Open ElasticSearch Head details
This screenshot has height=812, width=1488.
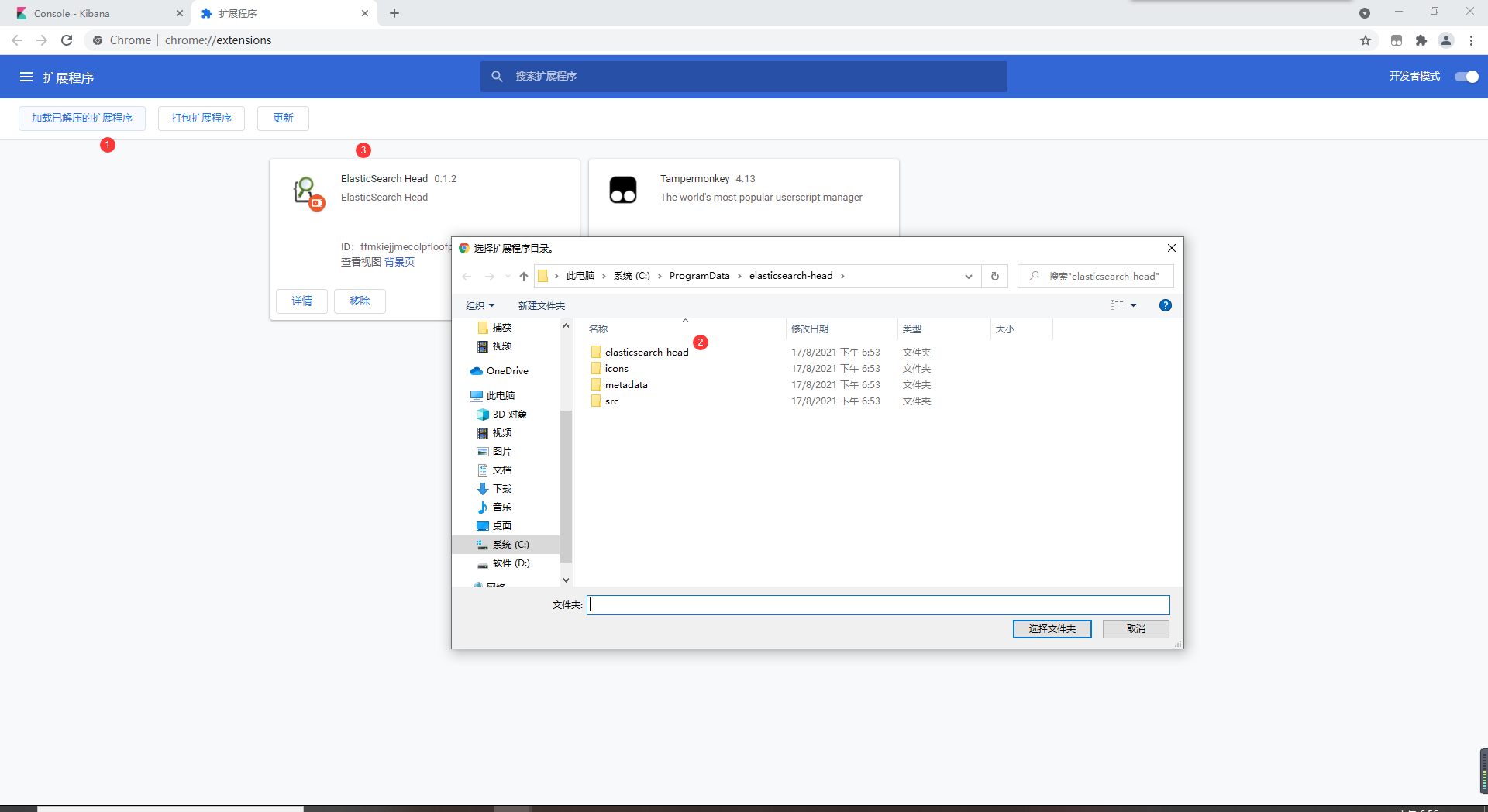pyautogui.click(x=301, y=301)
